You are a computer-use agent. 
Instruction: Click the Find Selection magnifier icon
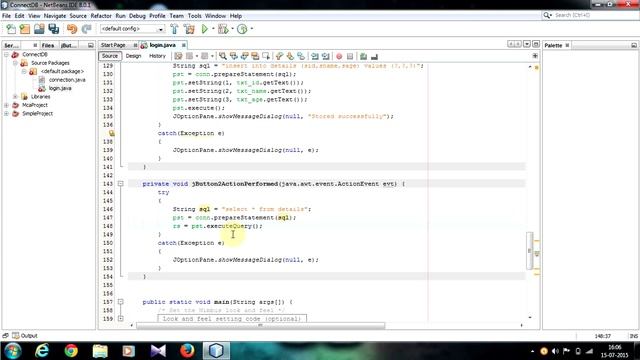tap(222, 56)
